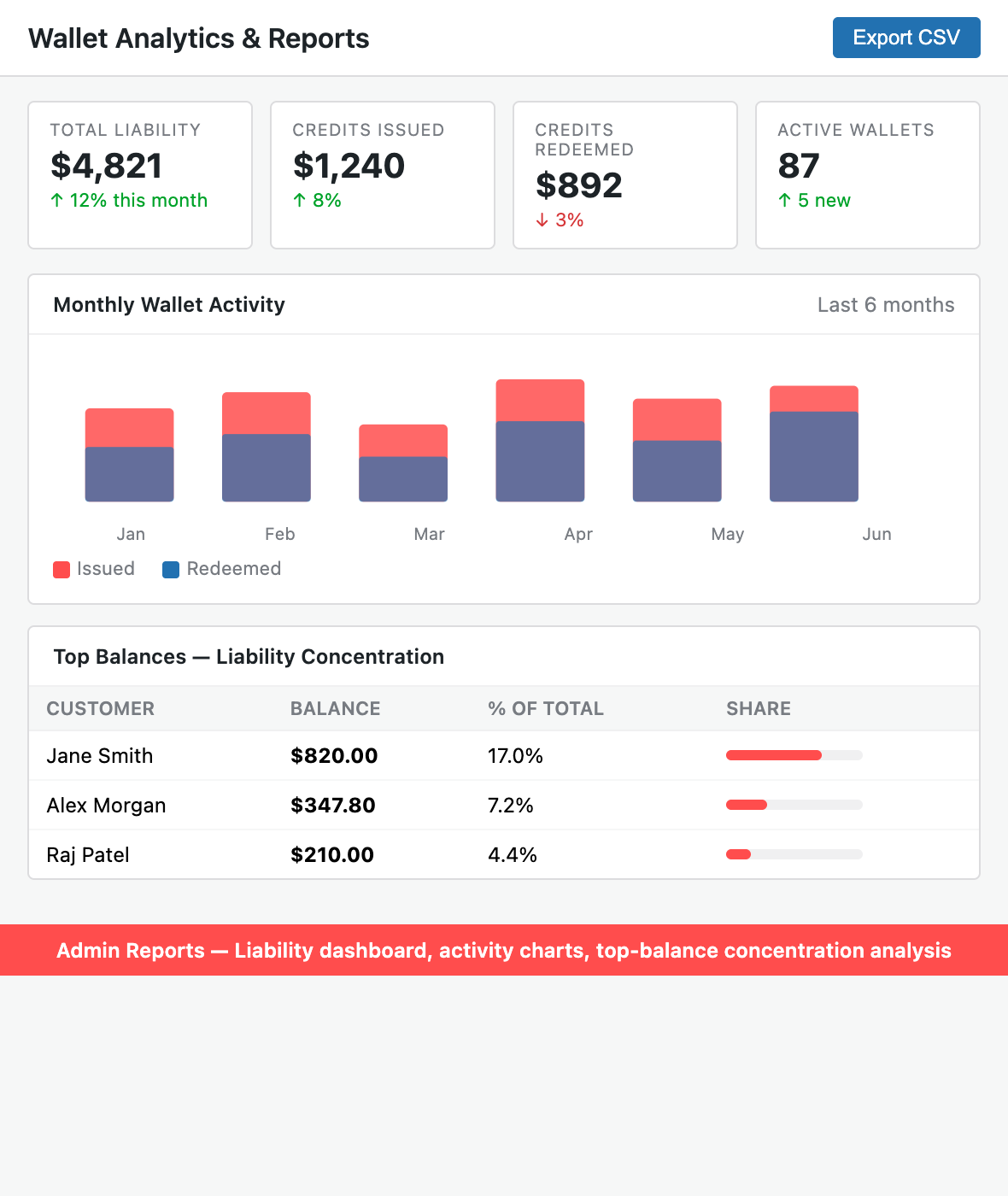Click Jane Smith's share progress bar
The width and height of the screenshot is (1008, 1196).
pyautogui.click(x=794, y=755)
